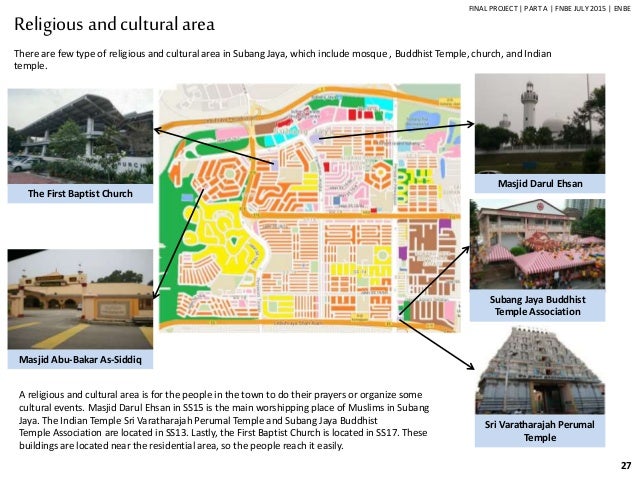638x479 pixels.
Task: Select the 'Subang Jaya Buddhist Temple Association' caption
Action: pos(537,306)
